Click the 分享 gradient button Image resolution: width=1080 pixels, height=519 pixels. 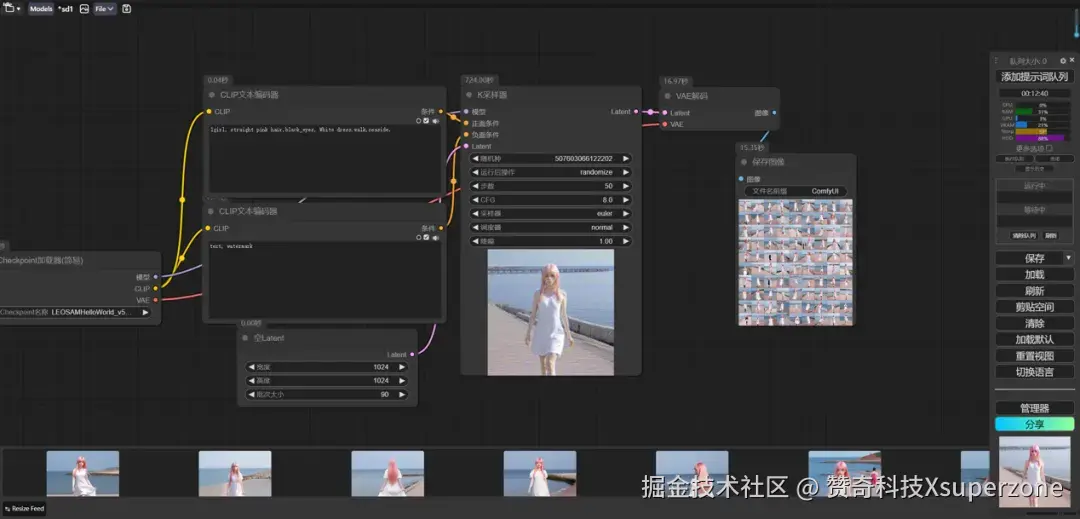1035,425
